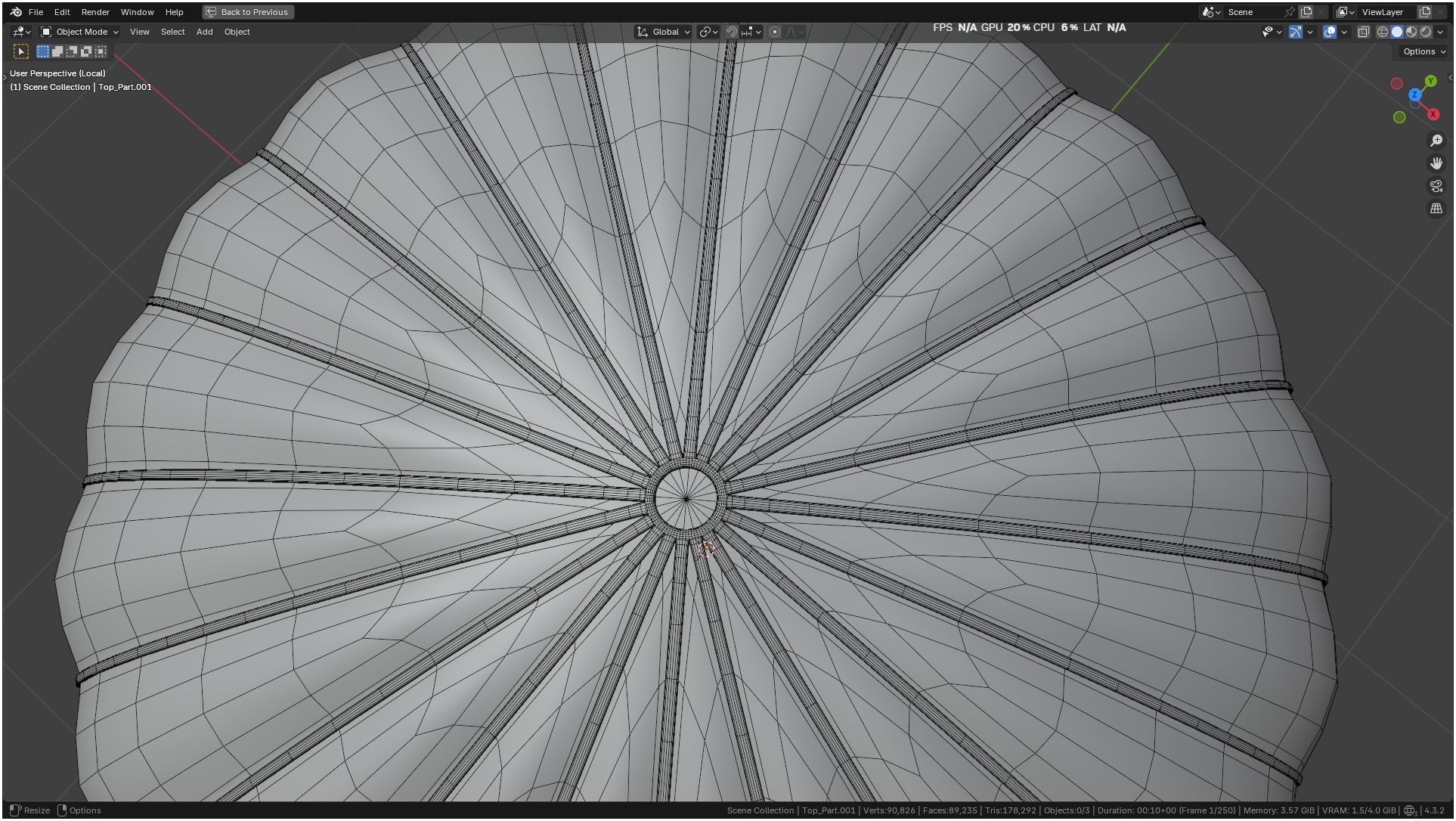Click 'User Perspective (Local)' viewport text

click(x=57, y=73)
